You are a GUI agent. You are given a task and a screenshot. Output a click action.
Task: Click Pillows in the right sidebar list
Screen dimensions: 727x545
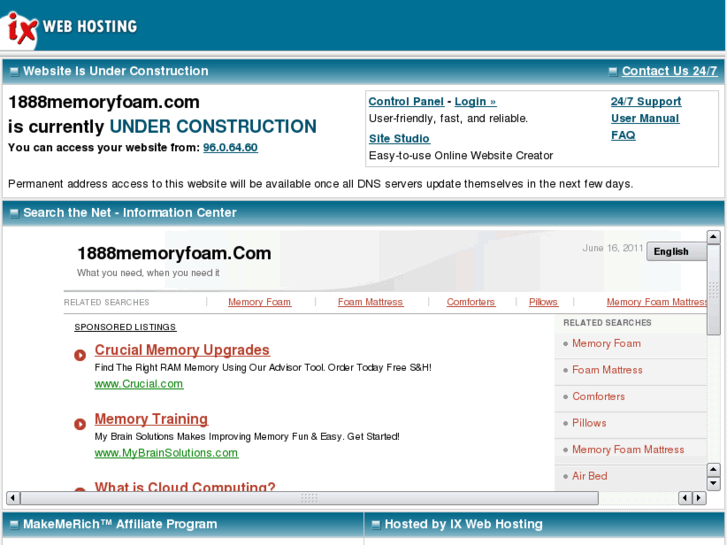click(x=589, y=423)
